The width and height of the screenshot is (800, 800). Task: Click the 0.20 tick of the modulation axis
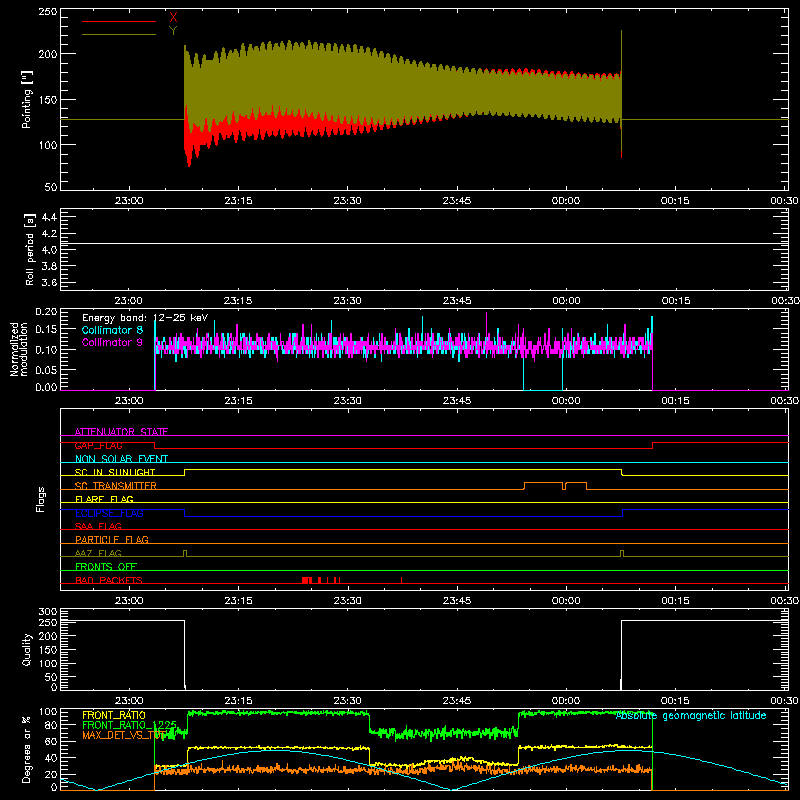[x=46, y=312]
